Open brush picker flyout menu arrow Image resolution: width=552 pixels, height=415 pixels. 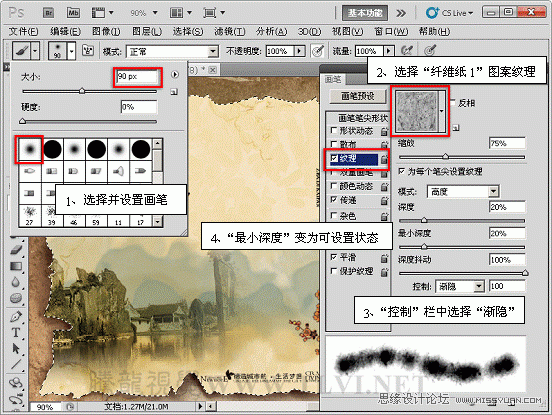[x=175, y=75]
